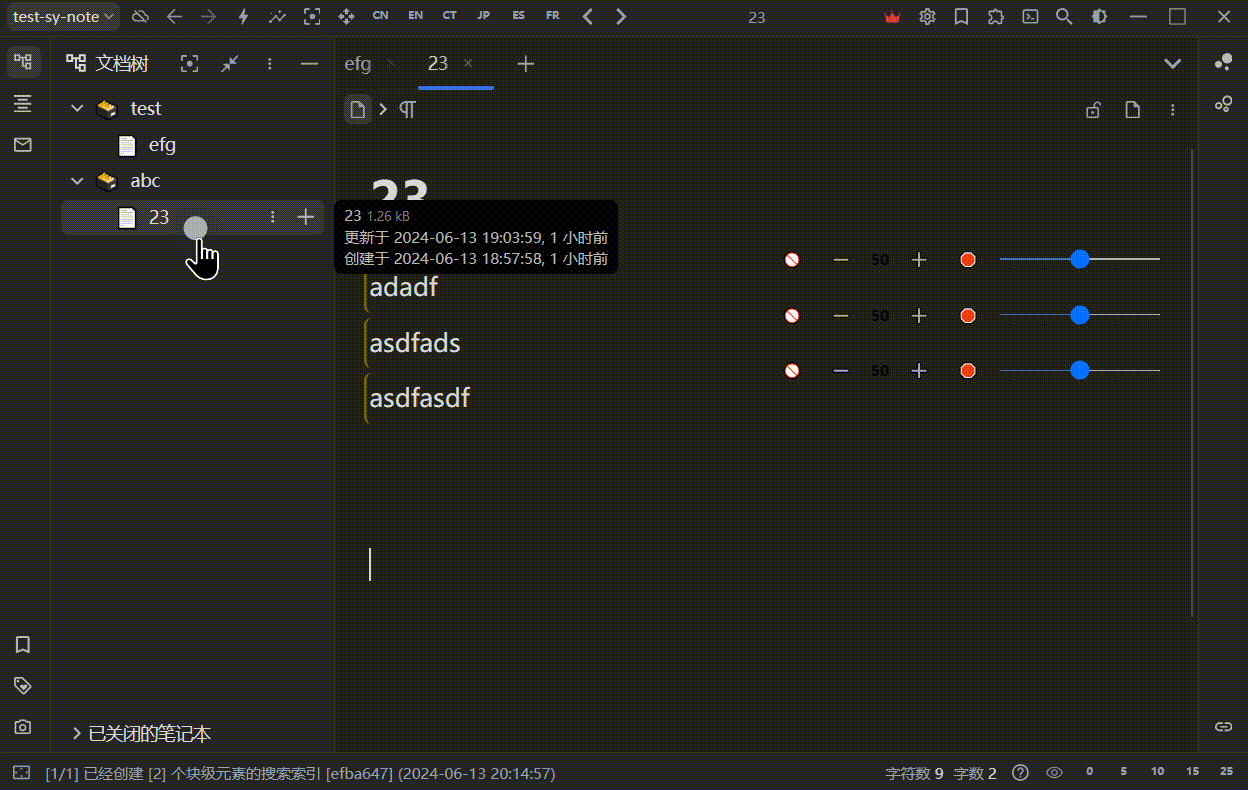Switch language to EN
Screen dimensions: 1248x790
coord(415,17)
